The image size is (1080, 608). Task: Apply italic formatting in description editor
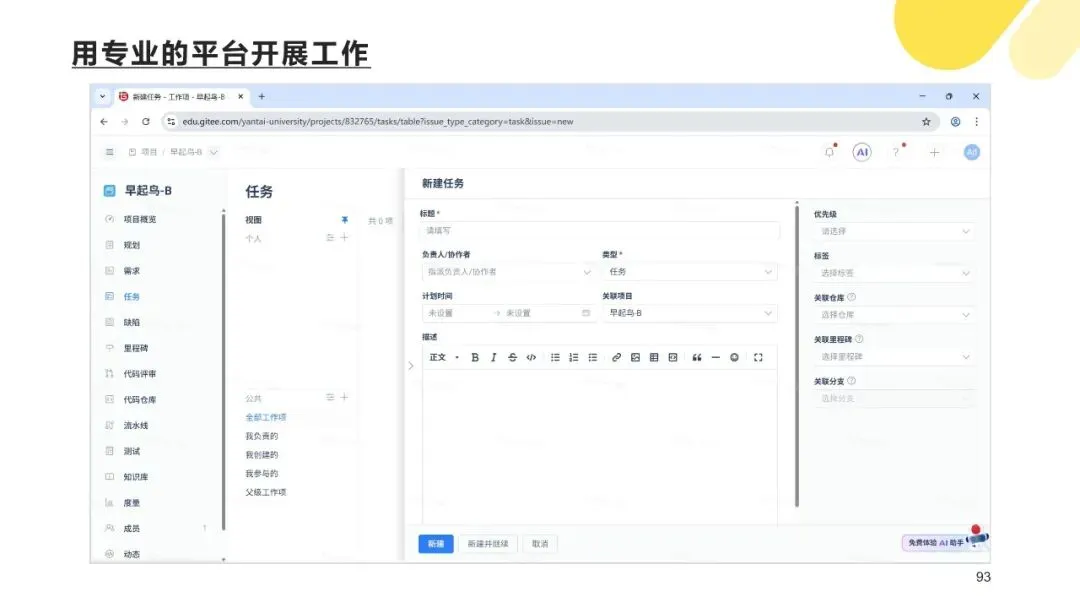[x=493, y=357]
